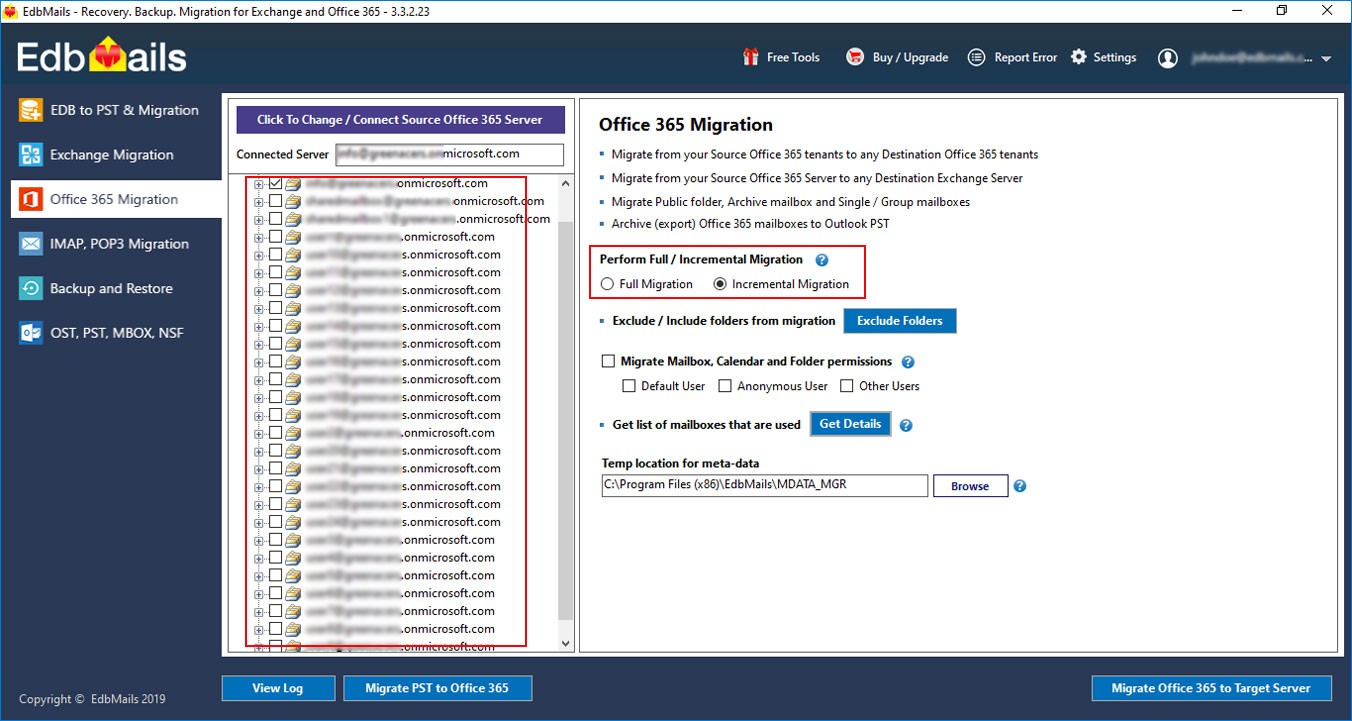Click Migrate PST to Office 365

[437, 688]
